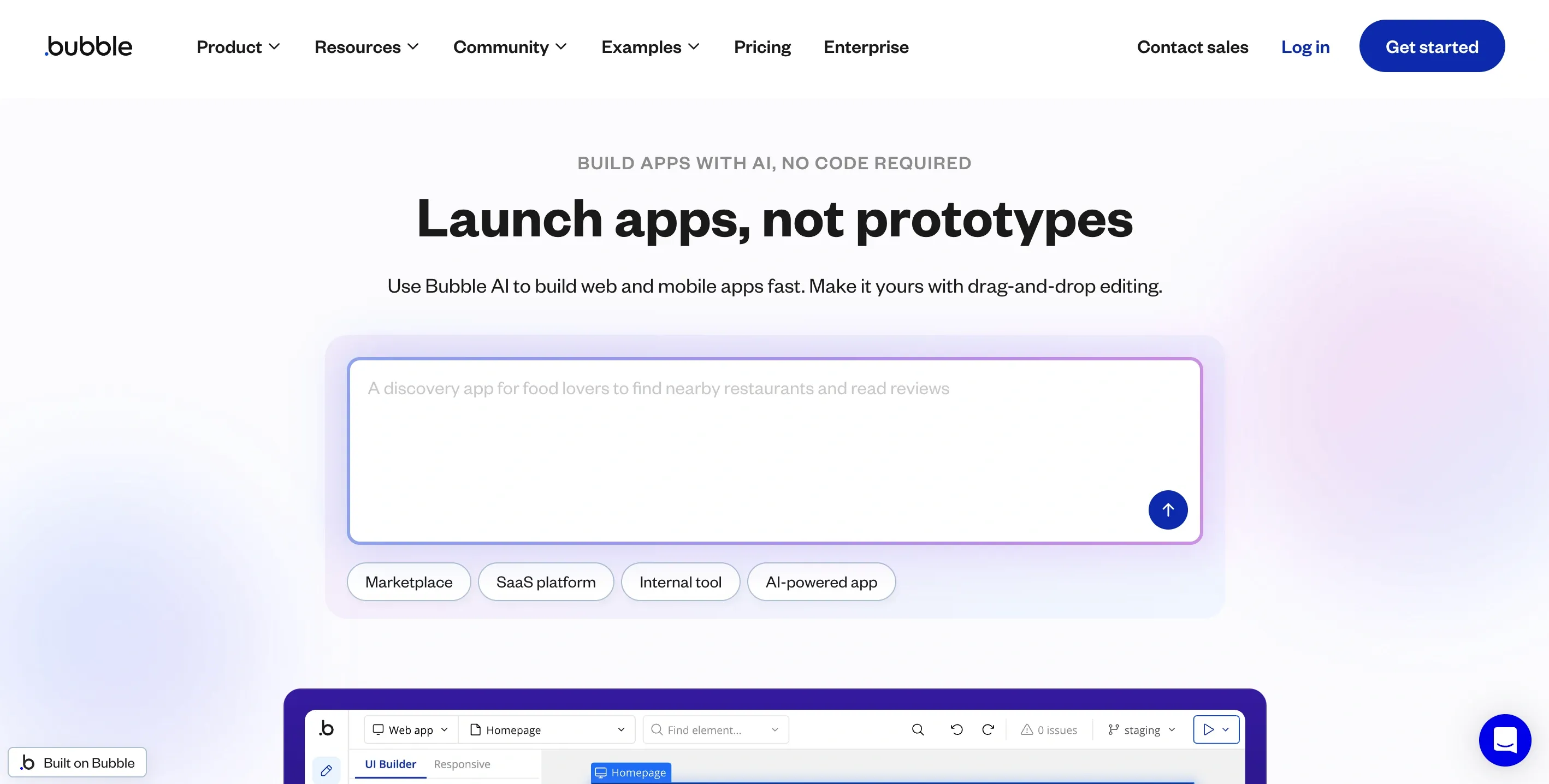Click the Bubble logo in the header
Image resolution: width=1549 pixels, height=784 pixels.
[88, 46]
